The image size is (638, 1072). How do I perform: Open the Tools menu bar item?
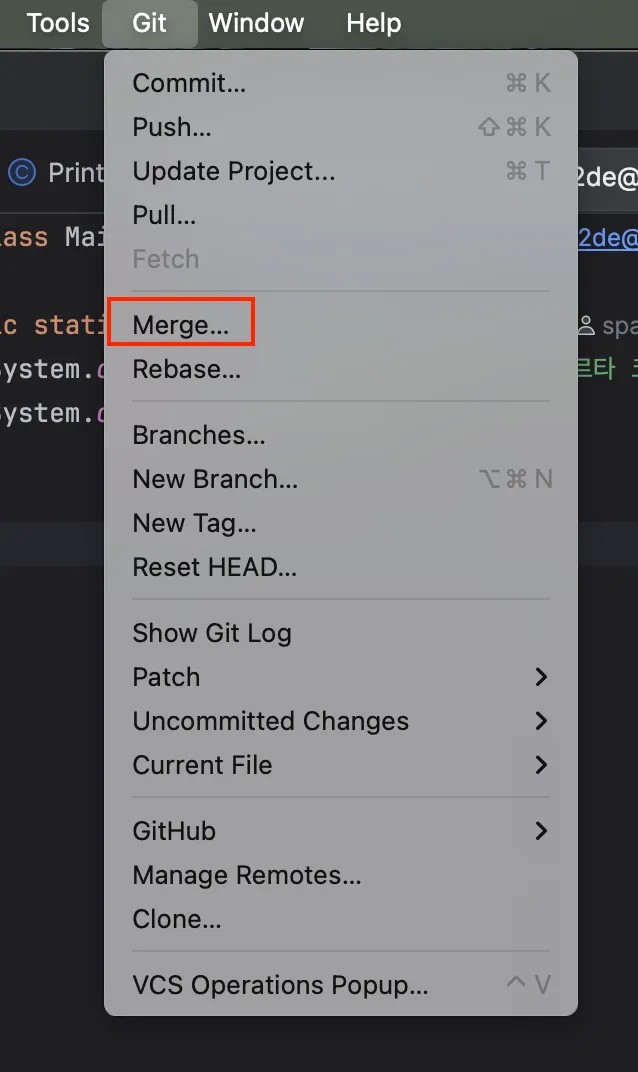click(x=58, y=23)
